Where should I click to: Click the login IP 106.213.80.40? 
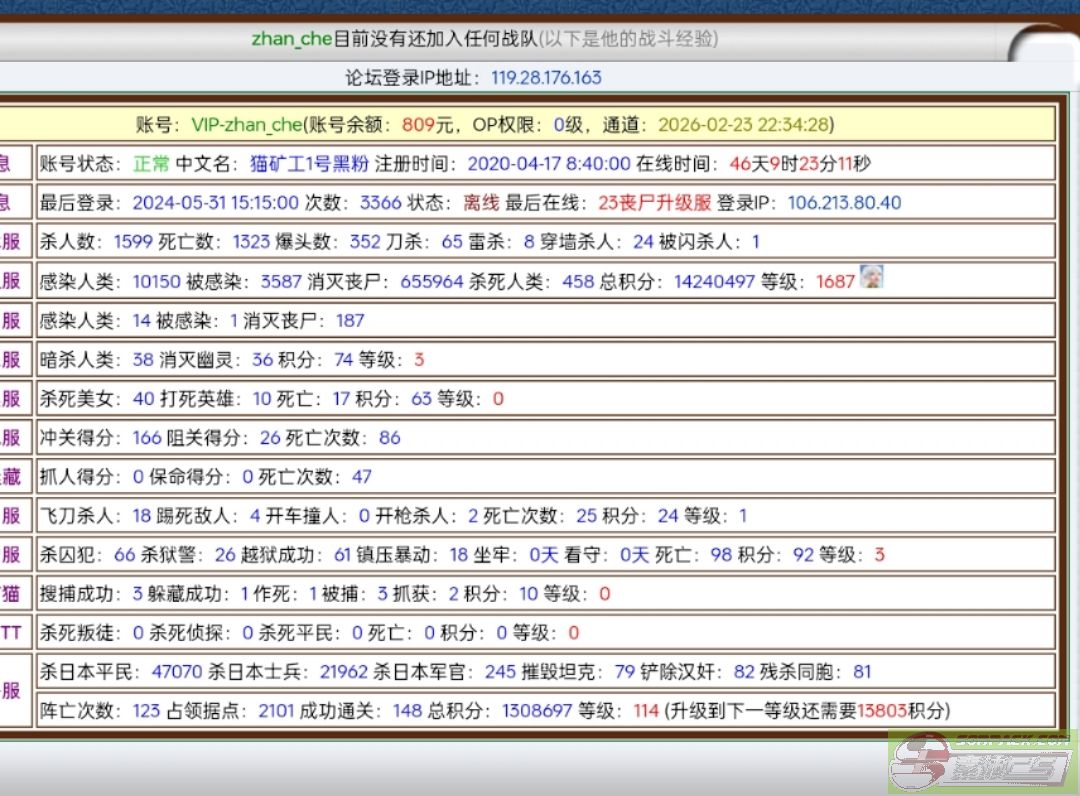click(x=844, y=203)
